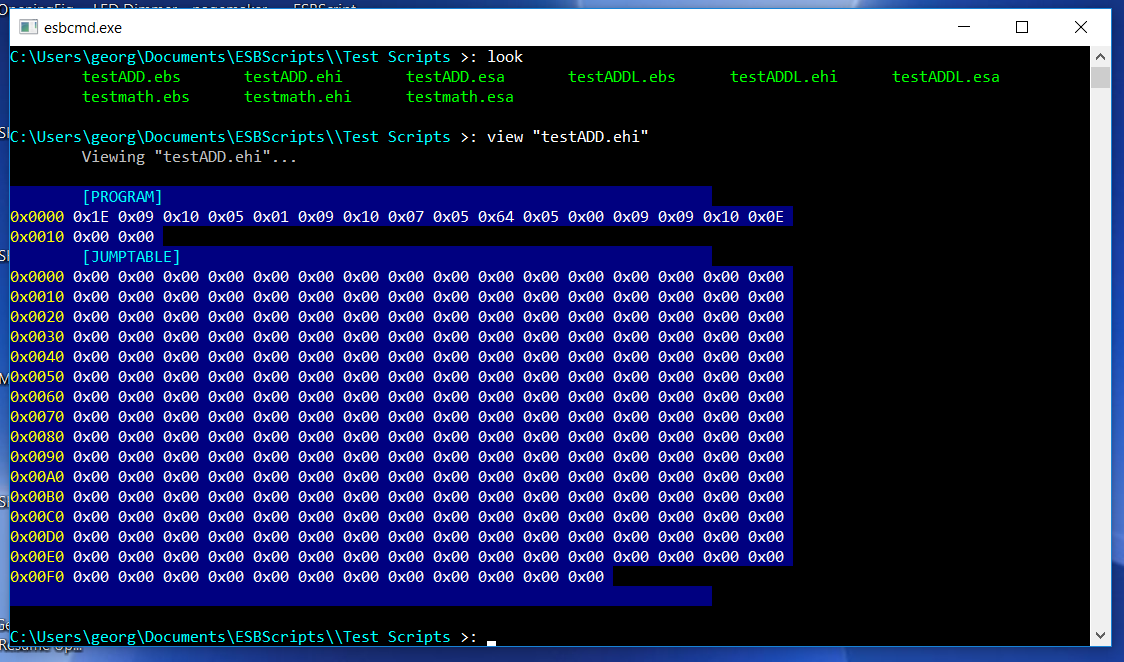
Task: Click the testADD.ebs file name
Action: [131, 77]
